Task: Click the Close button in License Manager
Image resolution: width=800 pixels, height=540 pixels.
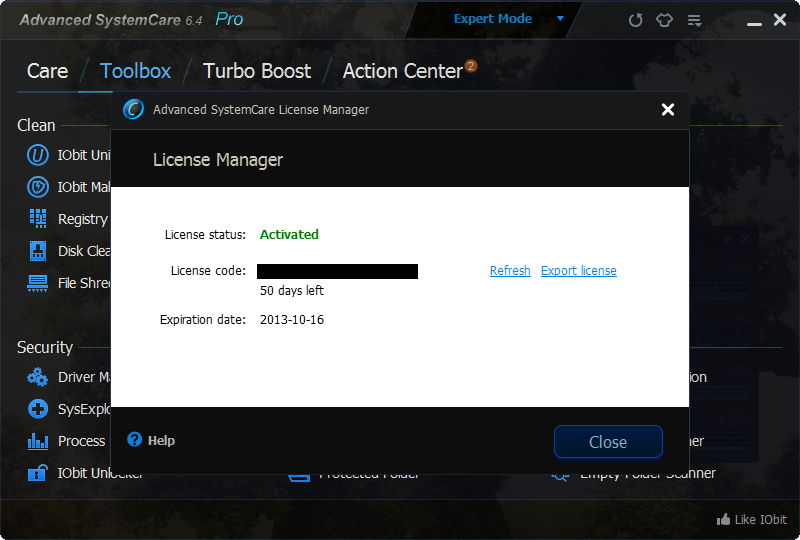Action: (608, 441)
